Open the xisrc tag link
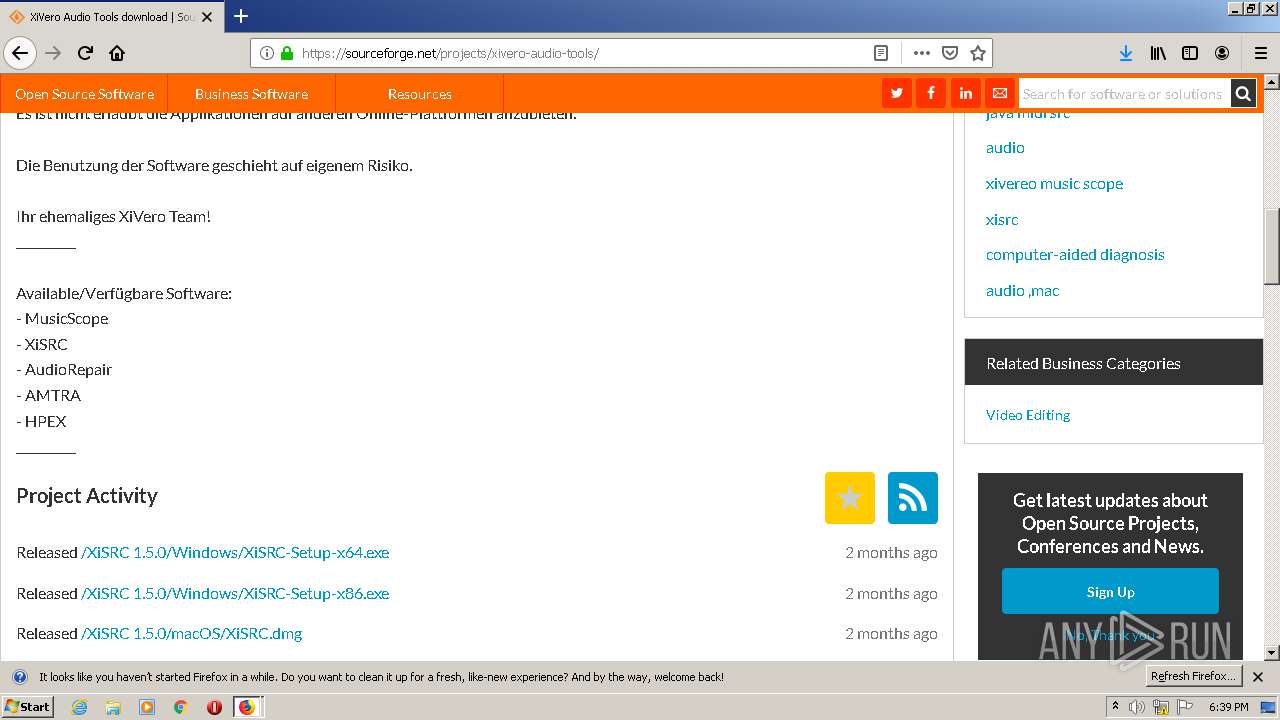 click(x=1002, y=219)
